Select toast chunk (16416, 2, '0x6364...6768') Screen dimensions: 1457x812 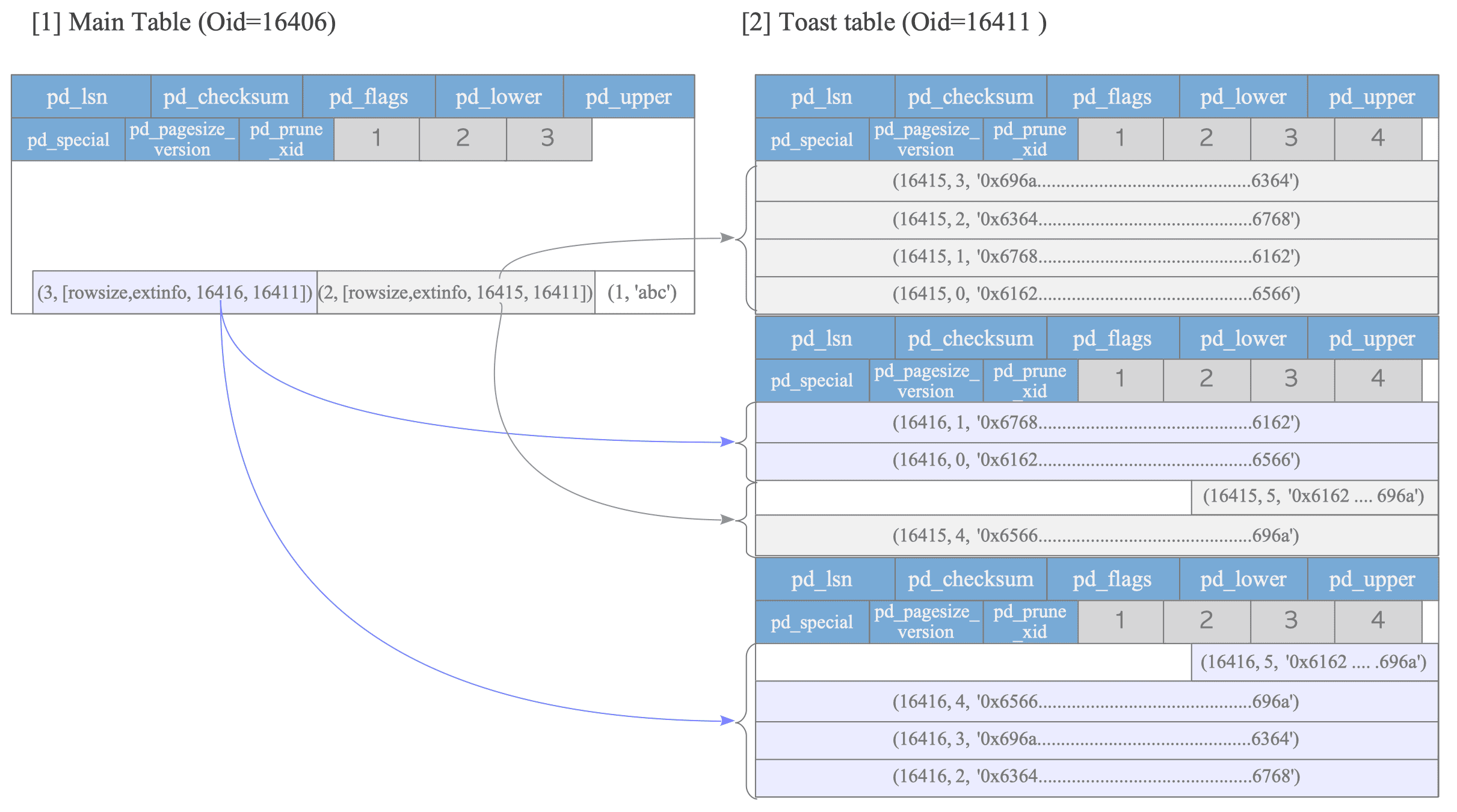tap(1097, 778)
